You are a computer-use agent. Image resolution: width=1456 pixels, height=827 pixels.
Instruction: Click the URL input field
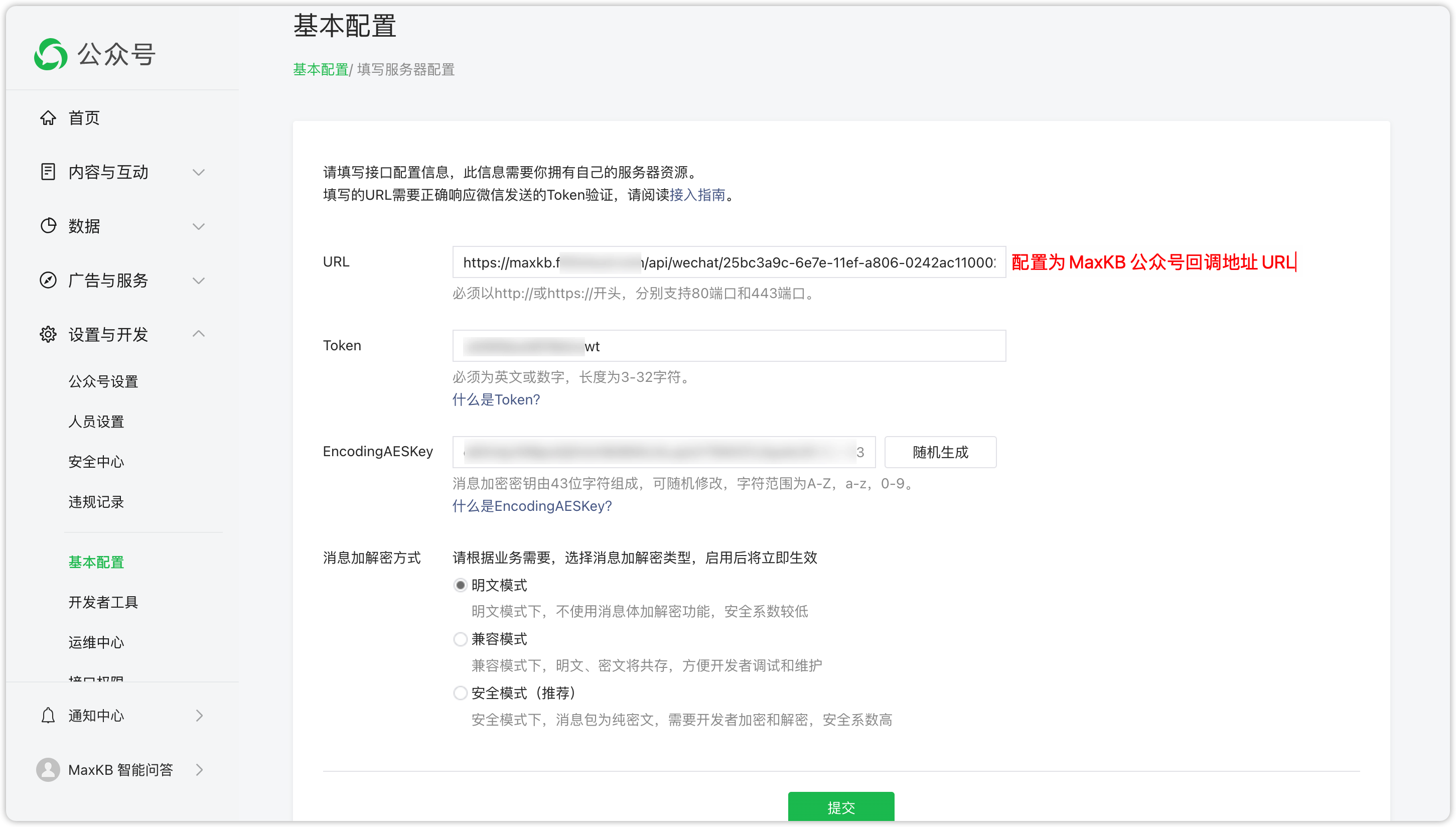pos(729,262)
